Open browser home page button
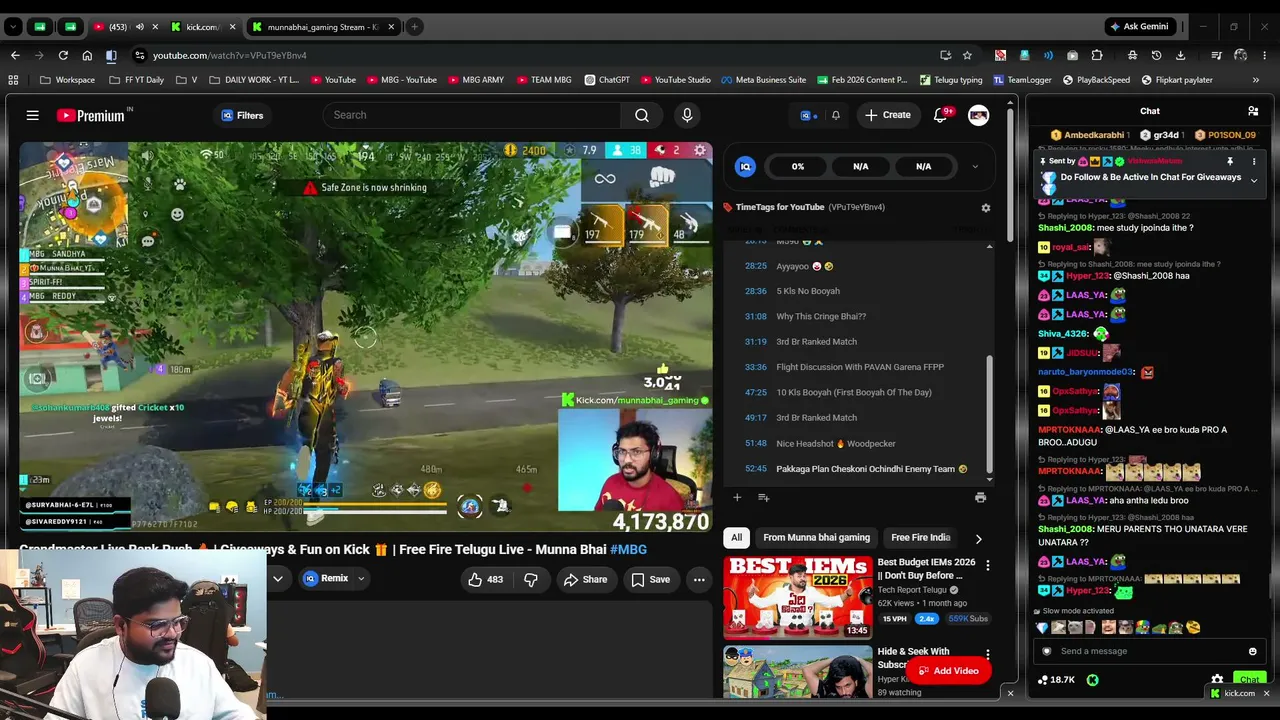 (87, 55)
